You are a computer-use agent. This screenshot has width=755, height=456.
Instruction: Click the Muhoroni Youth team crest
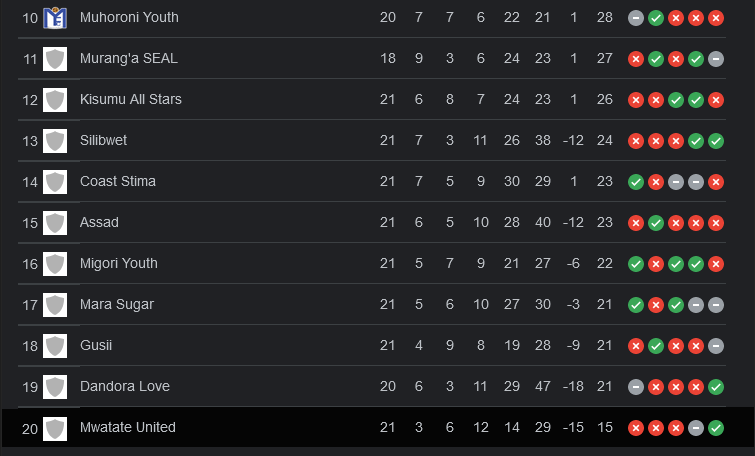[55, 18]
